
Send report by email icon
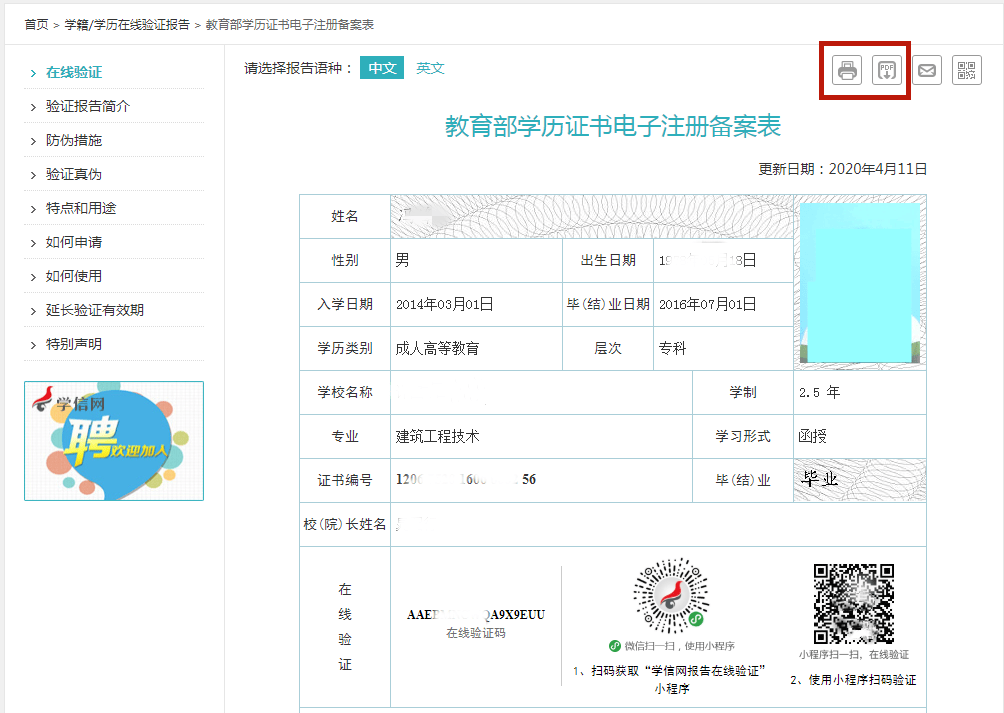927,70
